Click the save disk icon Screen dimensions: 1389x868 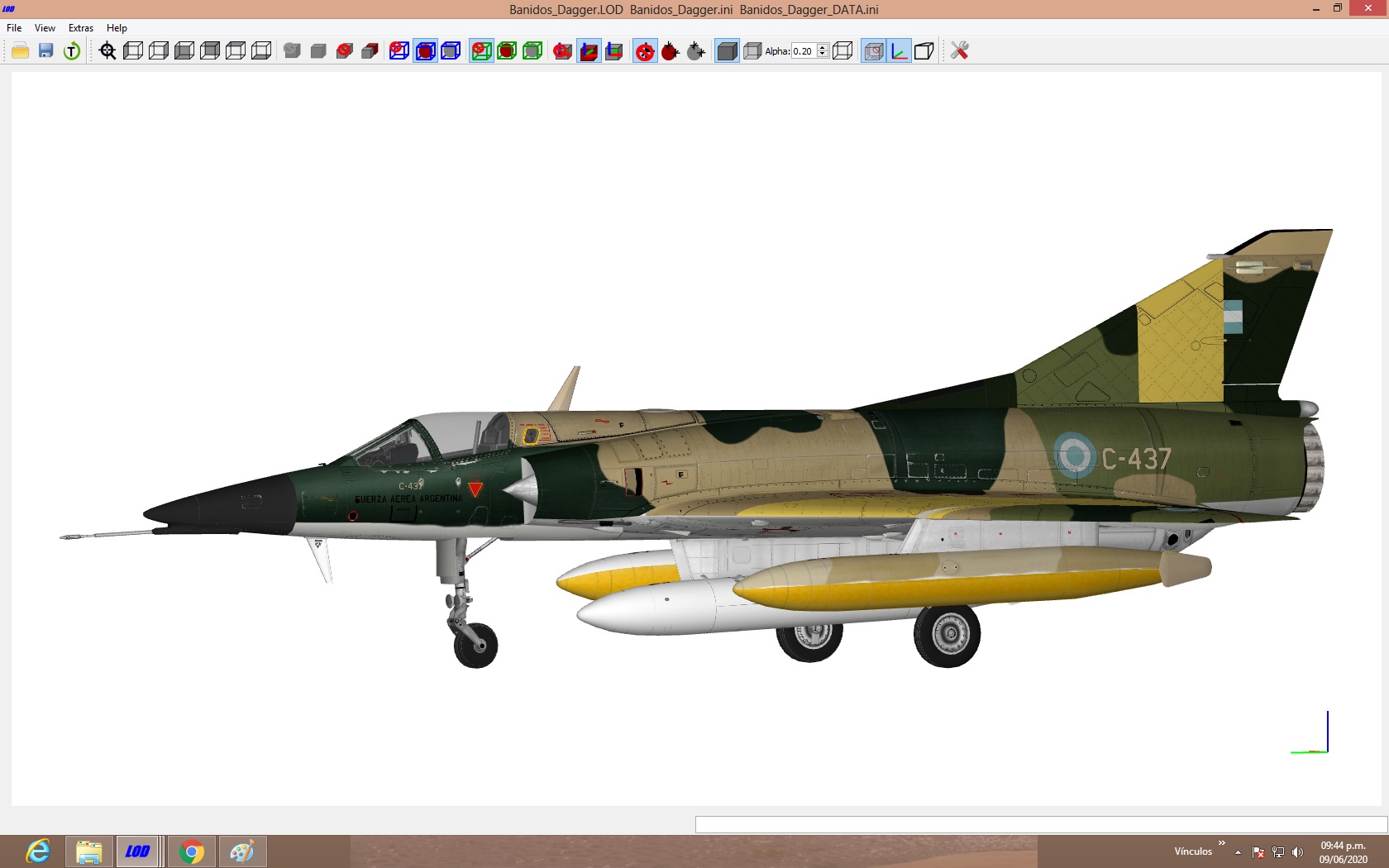coord(46,51)
